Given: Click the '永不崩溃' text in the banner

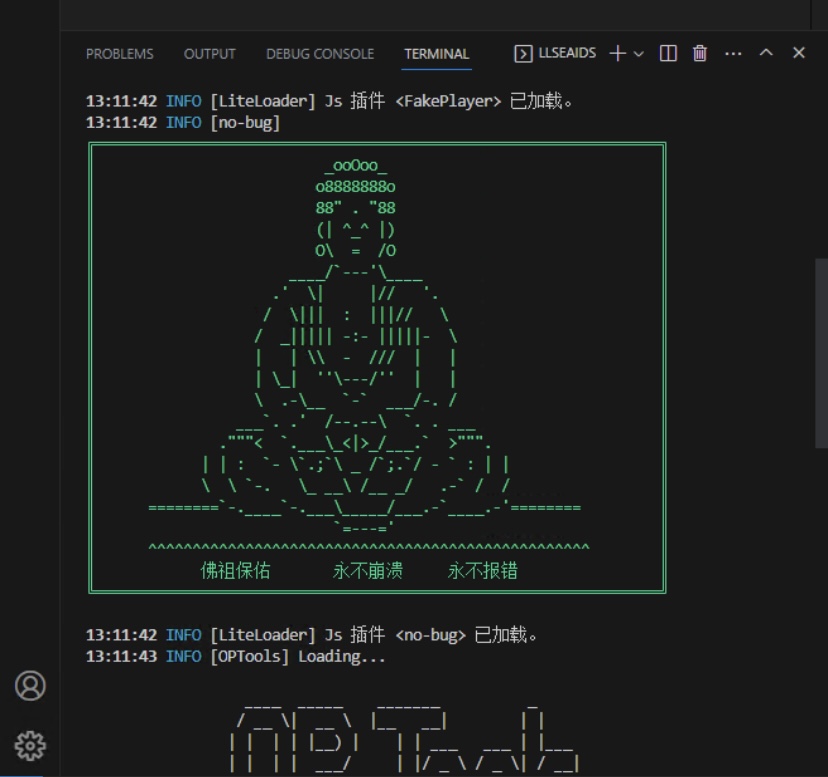Looking at the screenshot, I should tap(368, 570).
